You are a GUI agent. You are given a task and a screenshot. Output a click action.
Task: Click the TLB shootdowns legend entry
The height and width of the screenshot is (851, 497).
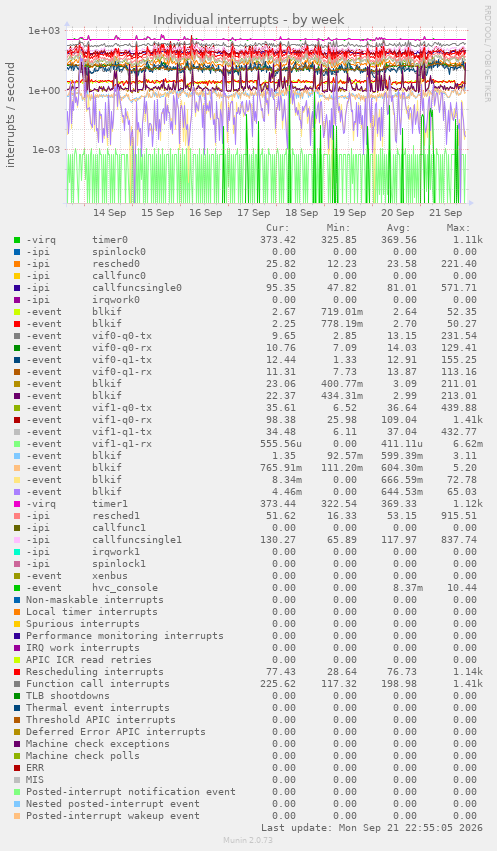(68, 696)
